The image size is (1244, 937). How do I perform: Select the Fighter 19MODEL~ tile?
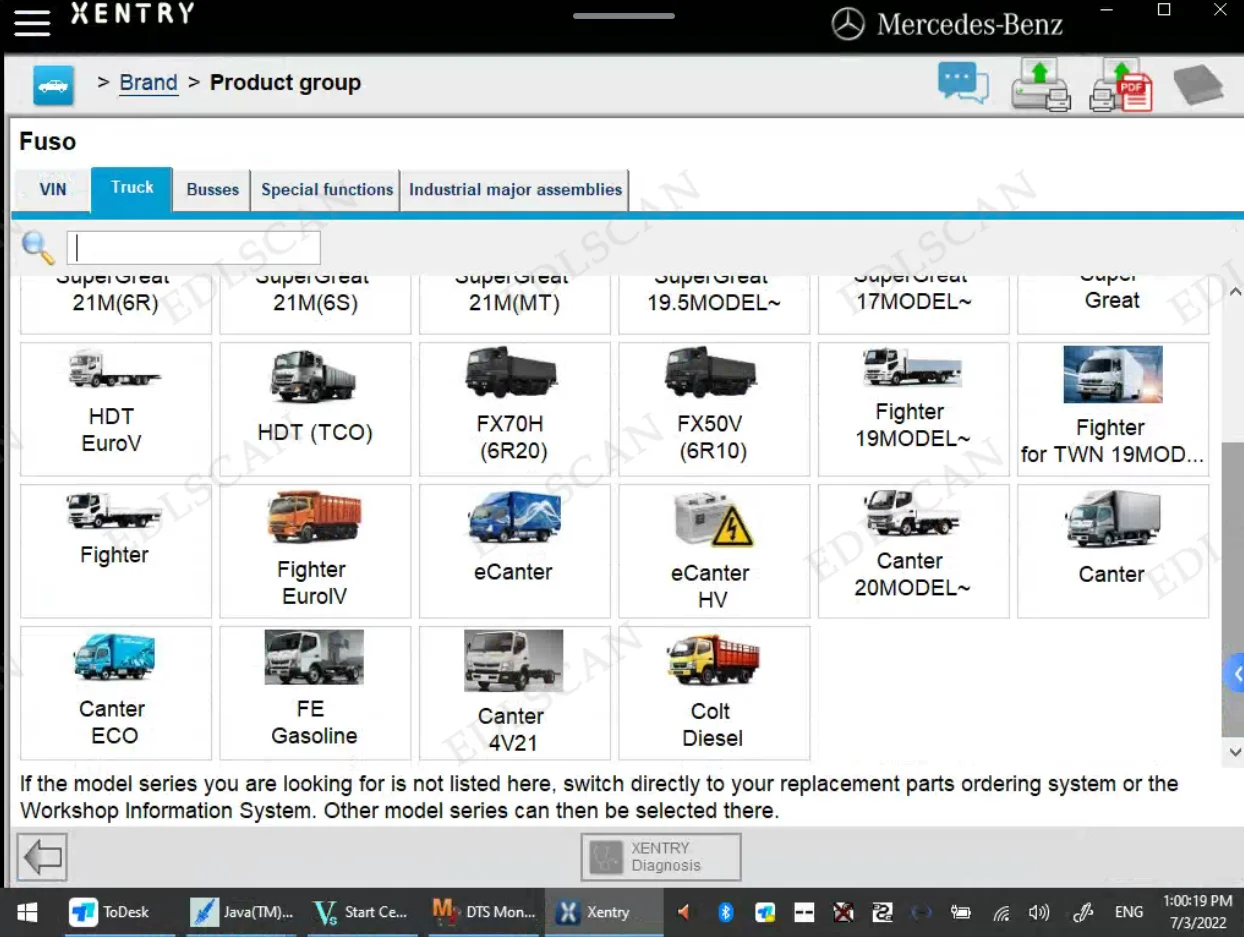click(x=913, y=410)
